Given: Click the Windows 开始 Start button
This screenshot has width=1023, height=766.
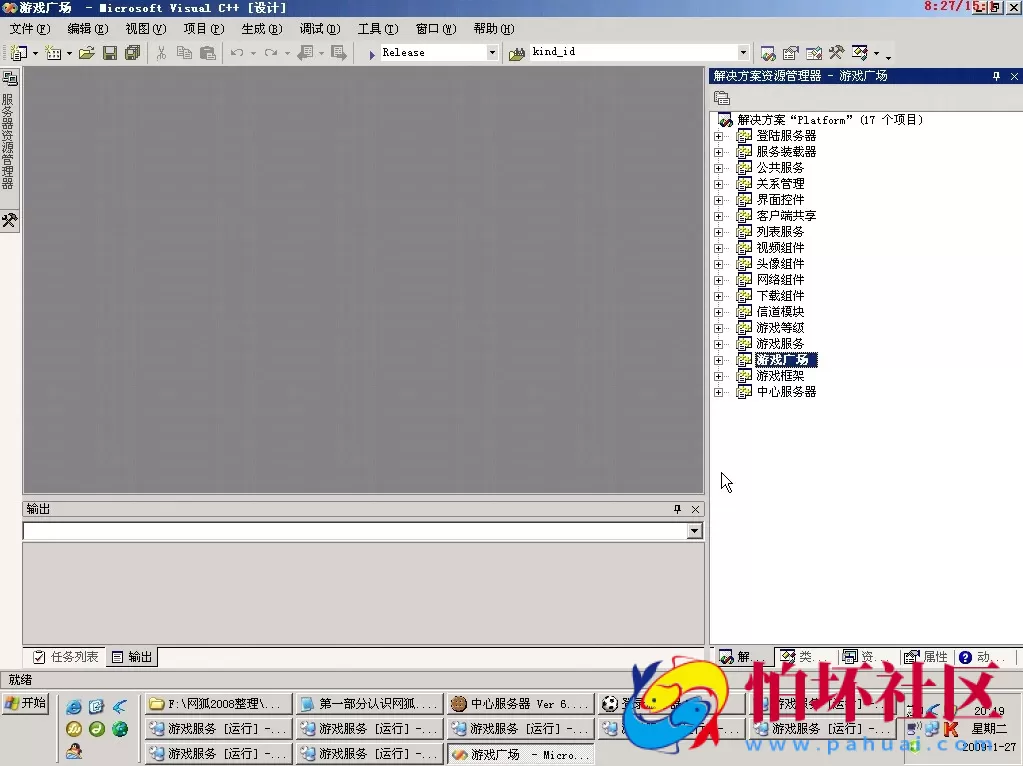Looking at the screenshot, I should (26, 703).
